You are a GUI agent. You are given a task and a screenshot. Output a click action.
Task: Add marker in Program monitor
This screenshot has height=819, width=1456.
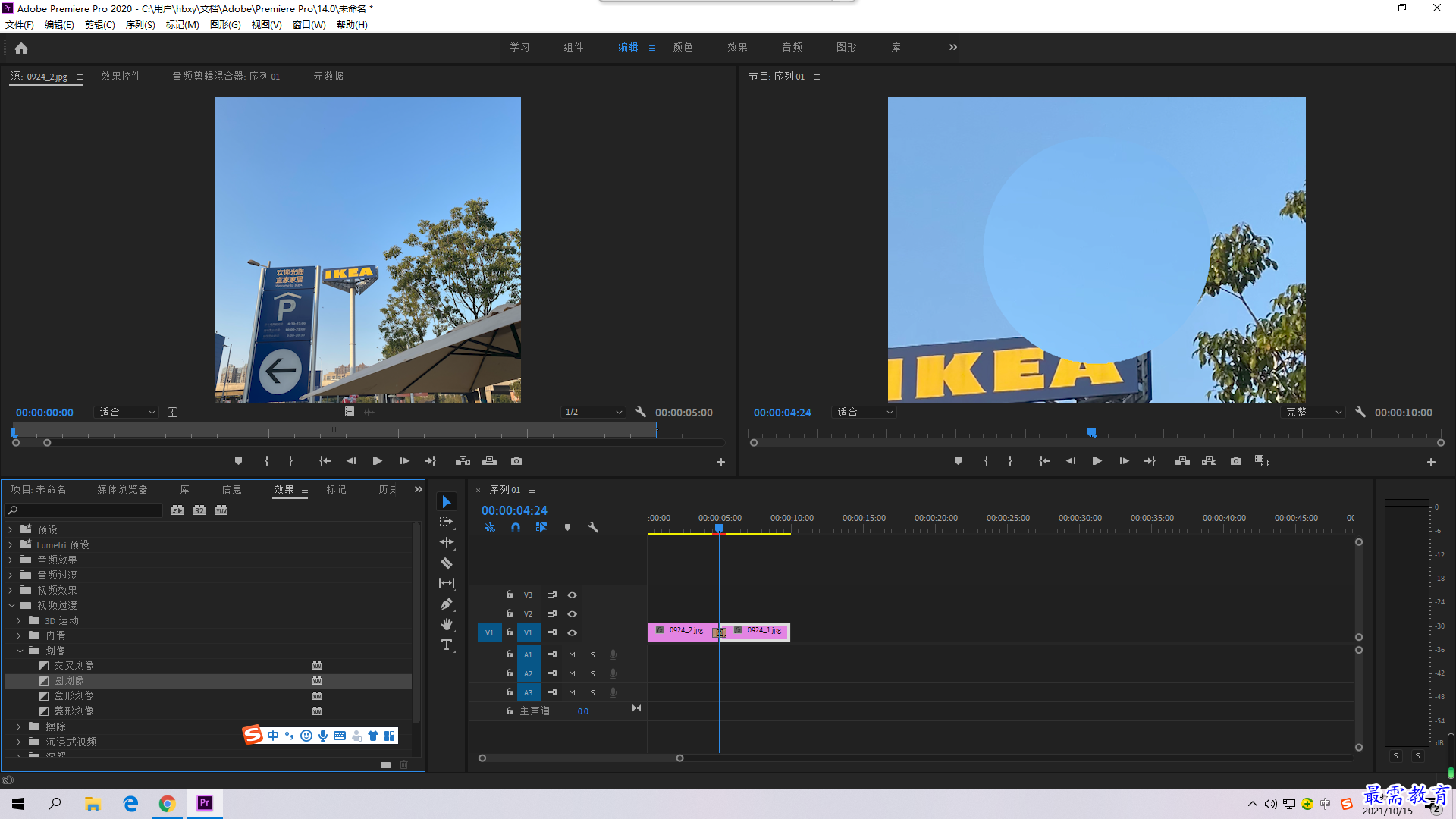(958, 461)
